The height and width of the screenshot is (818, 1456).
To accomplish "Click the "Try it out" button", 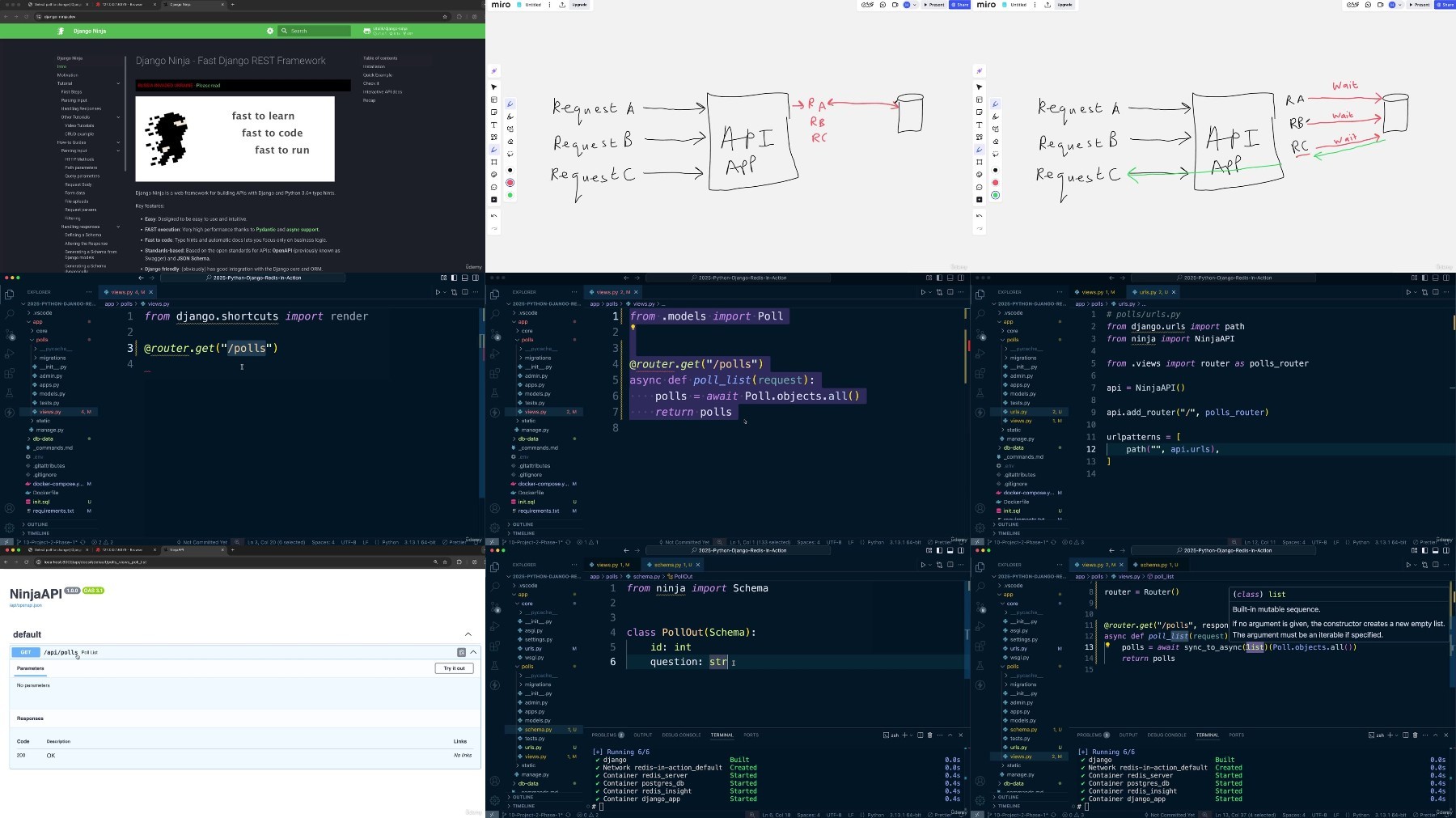I will [454, 668].
